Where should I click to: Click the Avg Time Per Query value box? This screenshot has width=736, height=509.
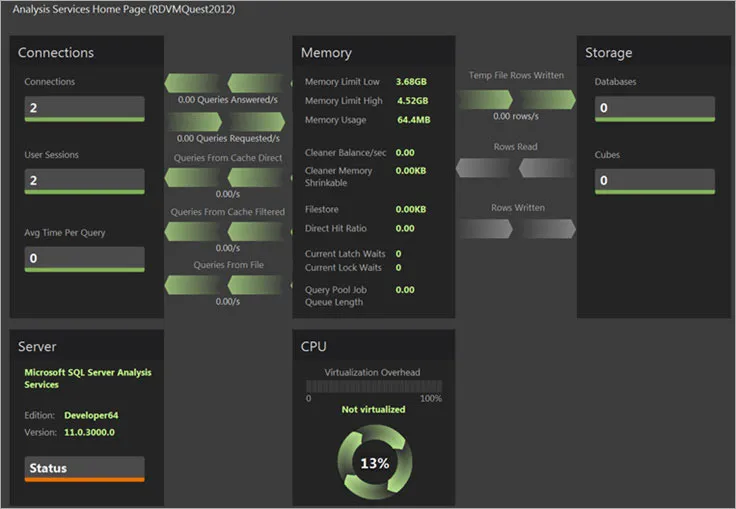[84, 258]
